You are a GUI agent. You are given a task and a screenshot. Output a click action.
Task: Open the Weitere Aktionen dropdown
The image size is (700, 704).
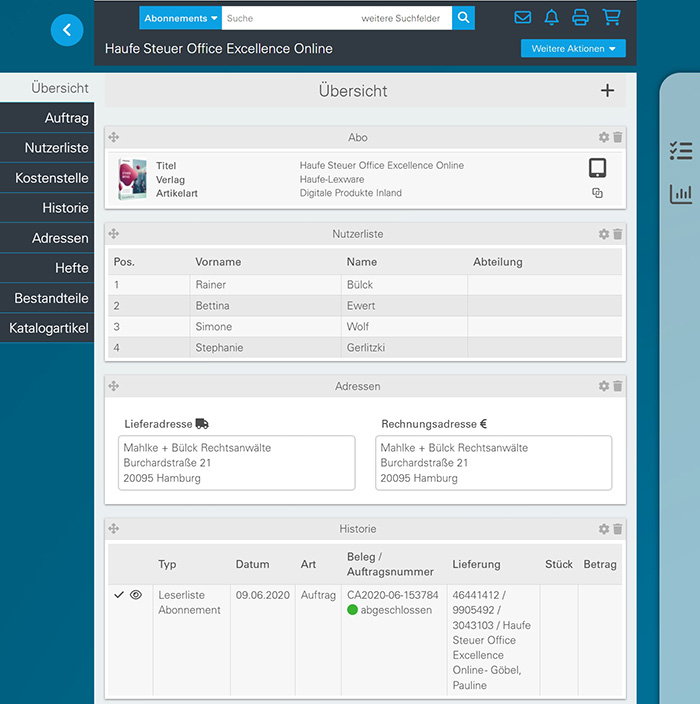pyautogui.click(x=573, y=48)
